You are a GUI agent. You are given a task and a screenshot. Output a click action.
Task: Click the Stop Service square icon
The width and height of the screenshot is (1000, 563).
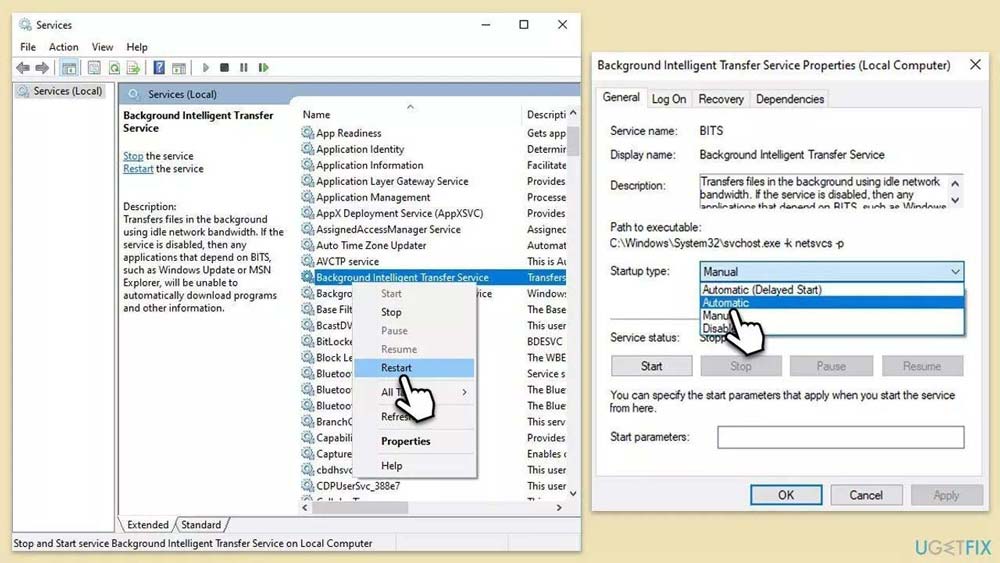click(224, 68)
